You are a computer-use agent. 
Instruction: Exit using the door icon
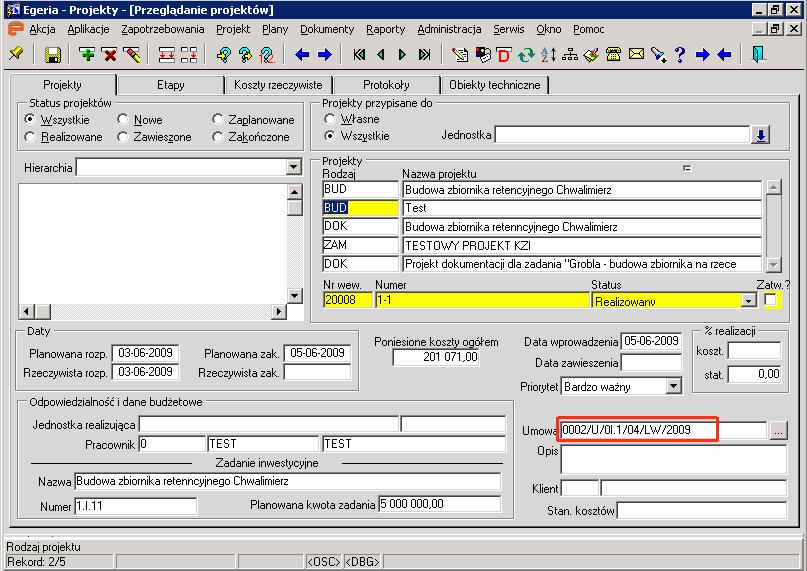tap(758, 54)
